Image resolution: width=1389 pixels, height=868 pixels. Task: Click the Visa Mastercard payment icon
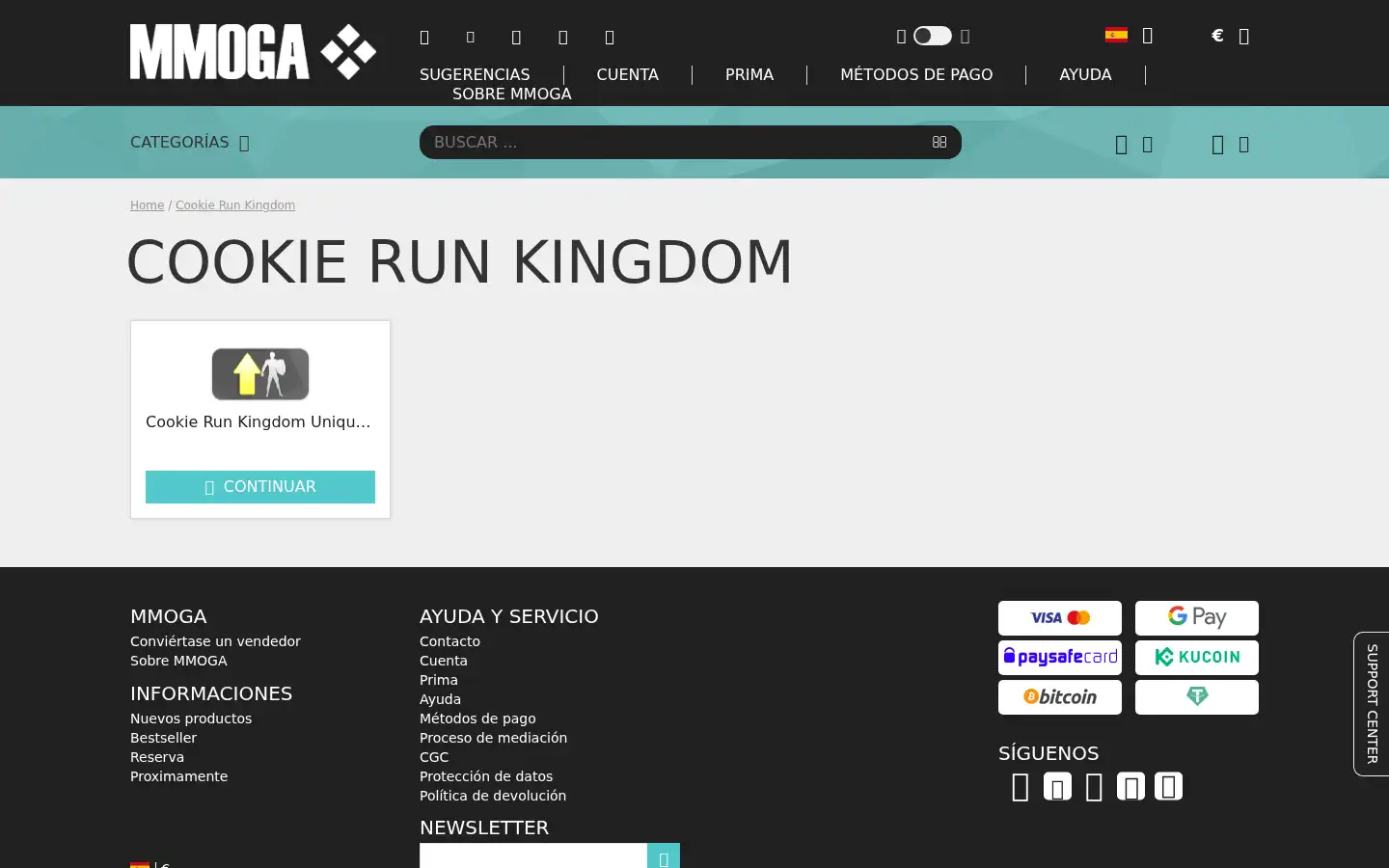click(x=1060, y=618)
